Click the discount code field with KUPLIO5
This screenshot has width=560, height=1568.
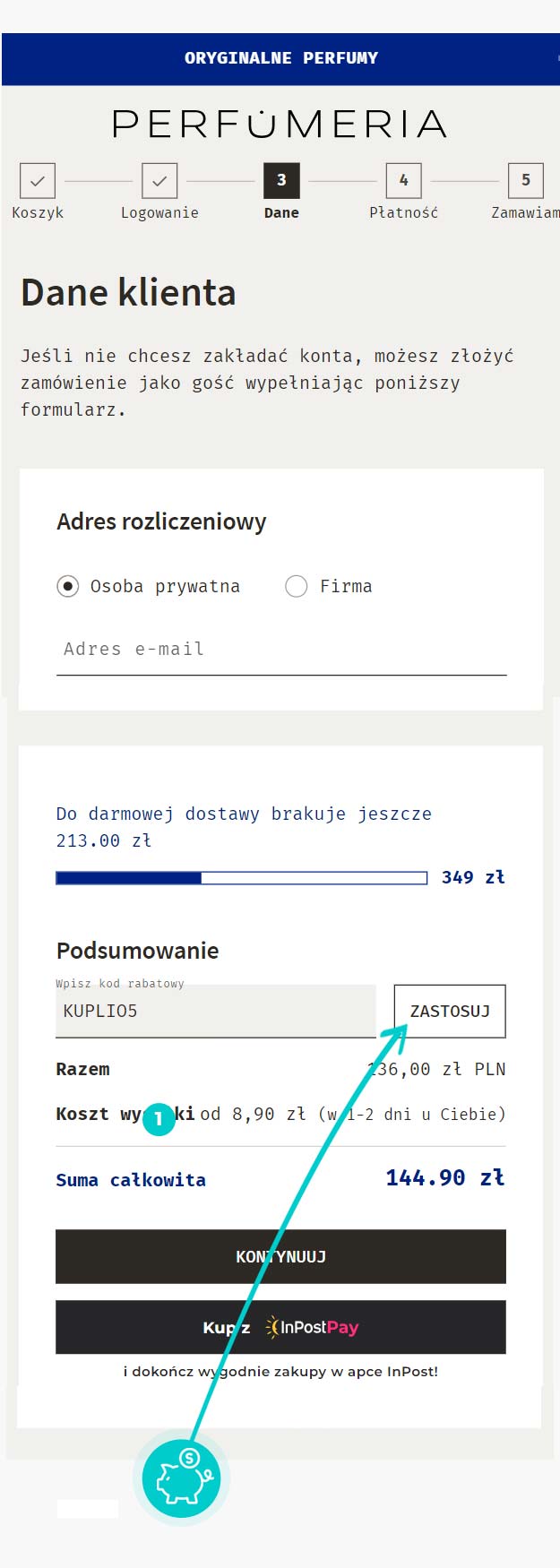tap(216, 1011)
